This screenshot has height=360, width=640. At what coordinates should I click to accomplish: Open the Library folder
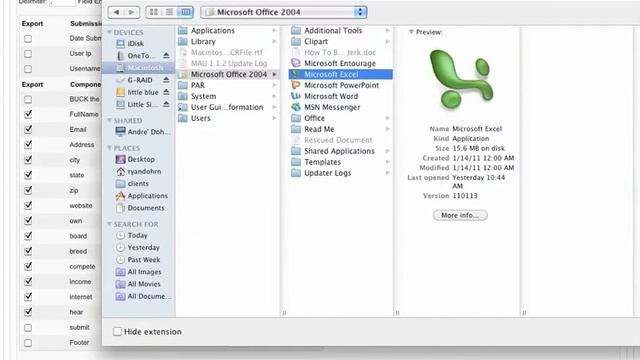pos(203,42)
